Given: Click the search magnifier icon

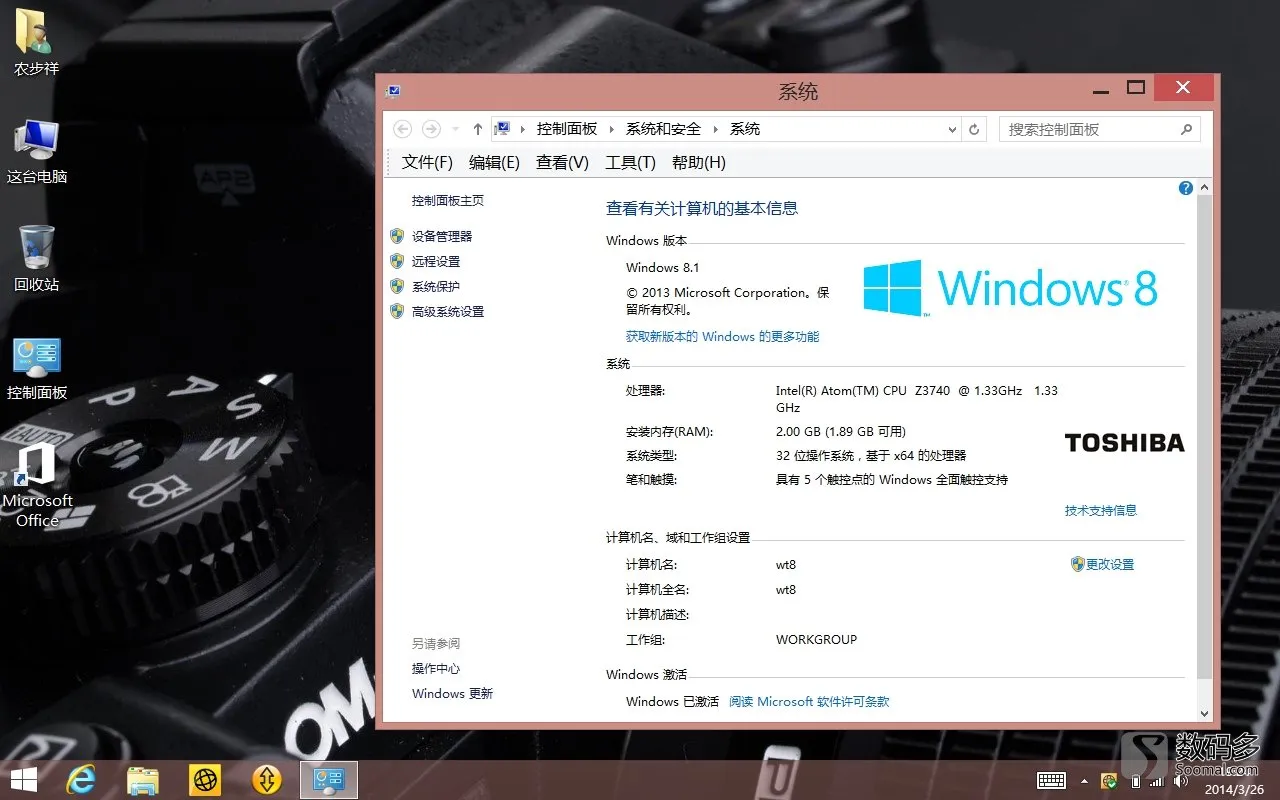Looking at the screenshot, I should [1187, 129].
